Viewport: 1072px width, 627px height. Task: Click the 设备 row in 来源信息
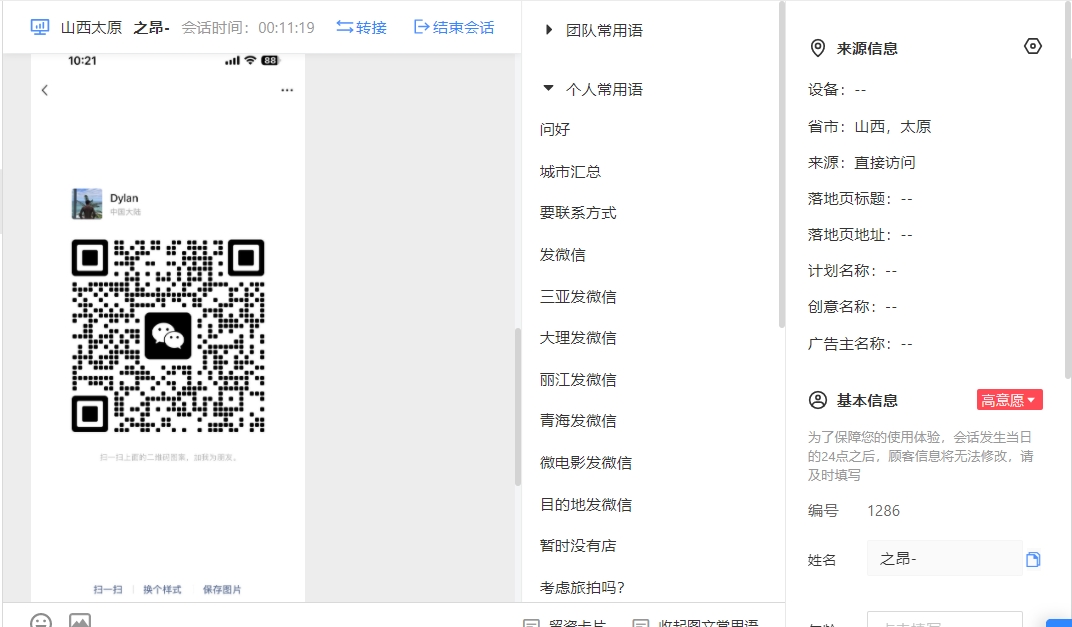[x=837, y=90]
